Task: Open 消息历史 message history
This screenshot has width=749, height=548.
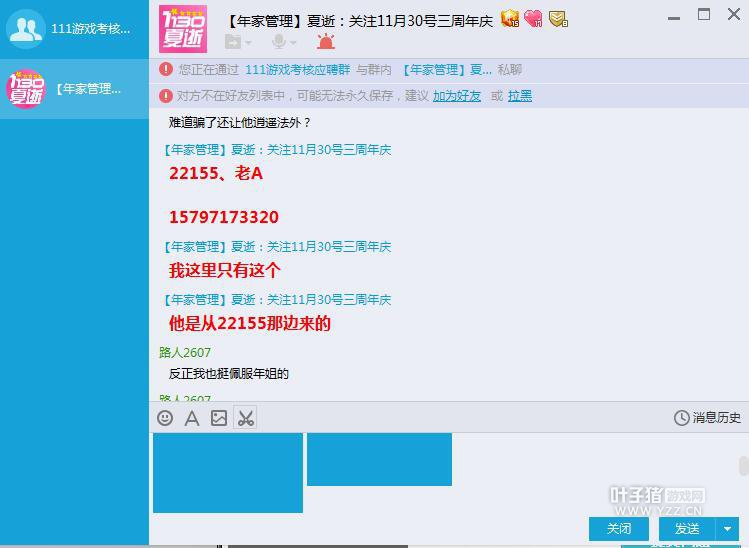Action: pyautogui.click(x=707, y=418)
